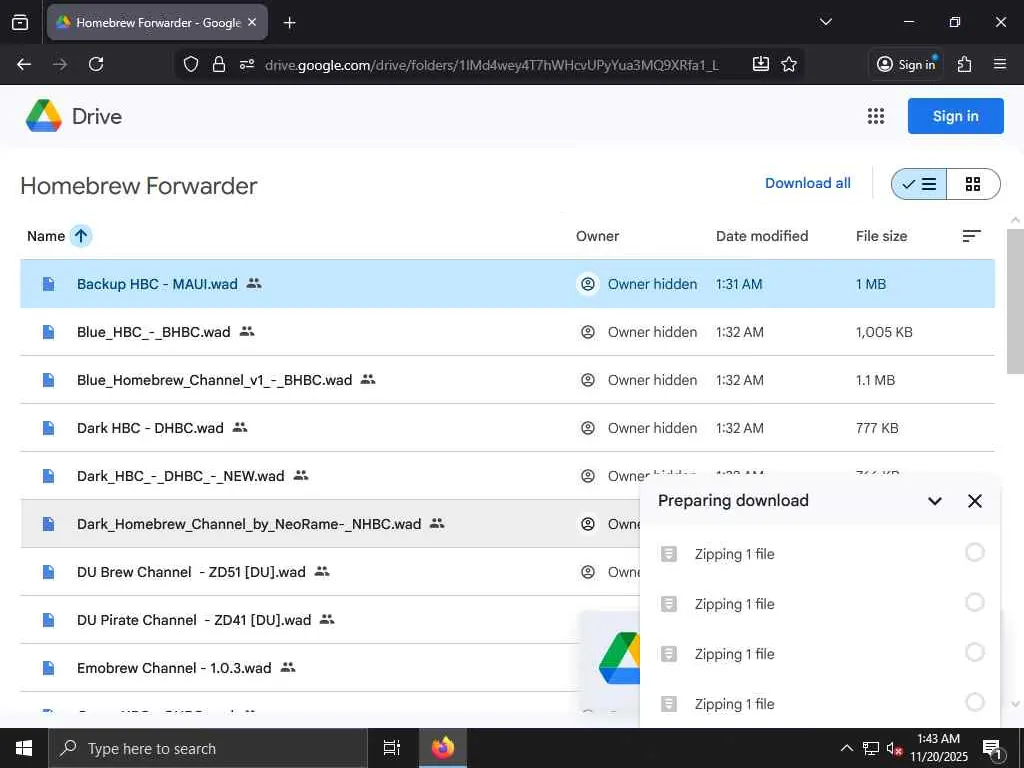The height and width of the screenshot is (768, 1024).
Task: Click file icon of Emobrew Channel row
Action: click(48, 668)
